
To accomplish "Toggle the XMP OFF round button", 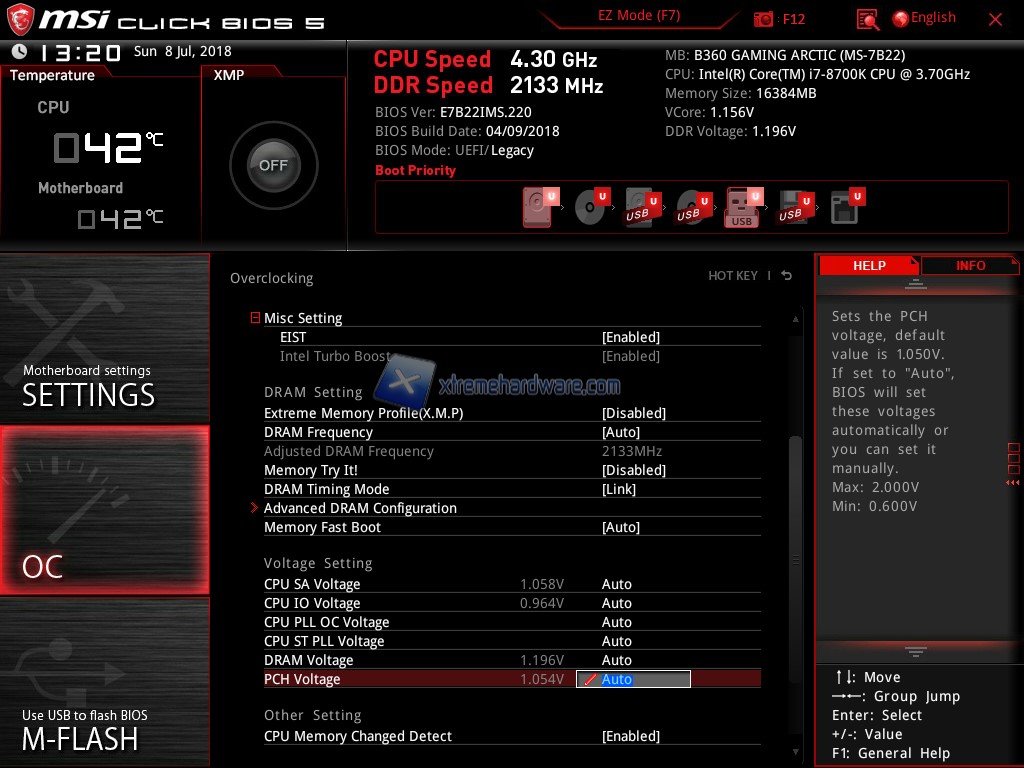I will 273,165.
